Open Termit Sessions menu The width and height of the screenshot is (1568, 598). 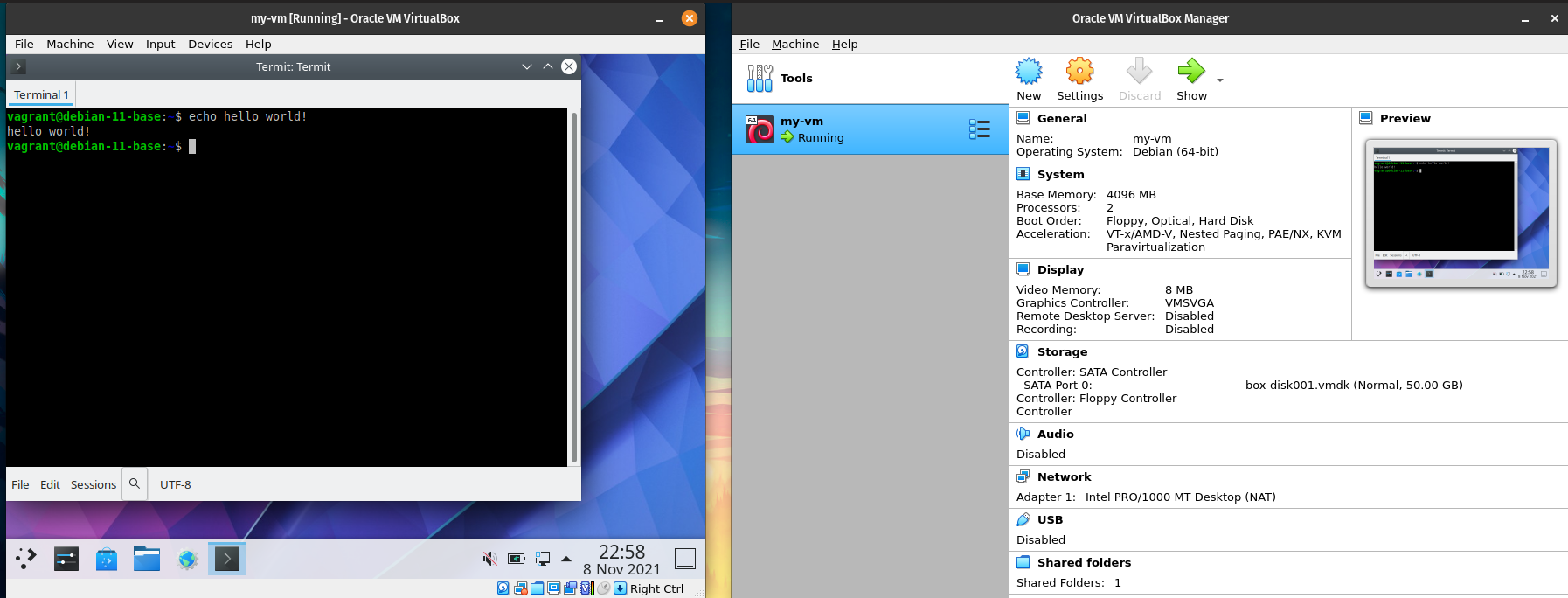click(94, 484)
